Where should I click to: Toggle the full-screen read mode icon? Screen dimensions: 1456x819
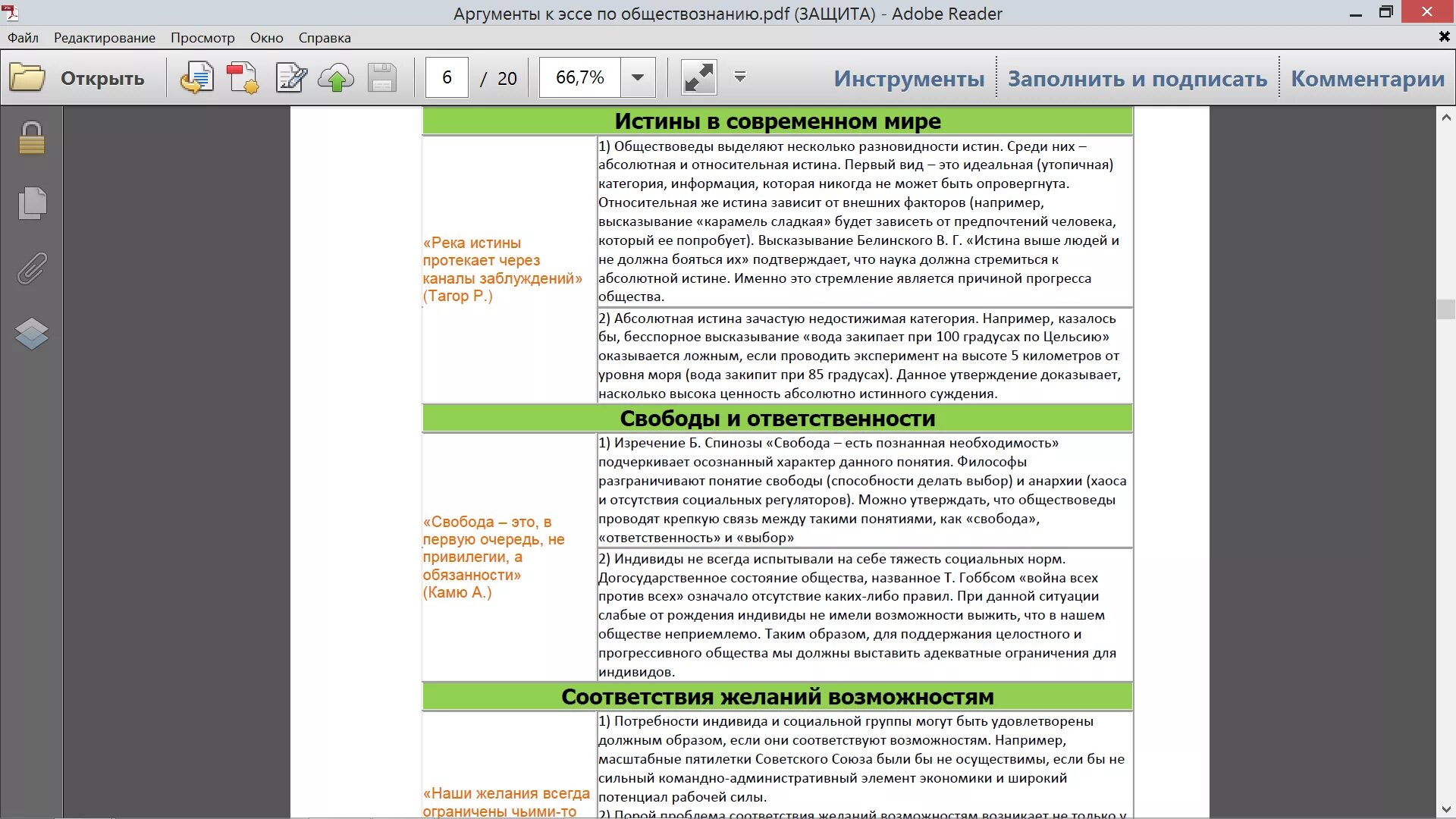tap(698, 77)
